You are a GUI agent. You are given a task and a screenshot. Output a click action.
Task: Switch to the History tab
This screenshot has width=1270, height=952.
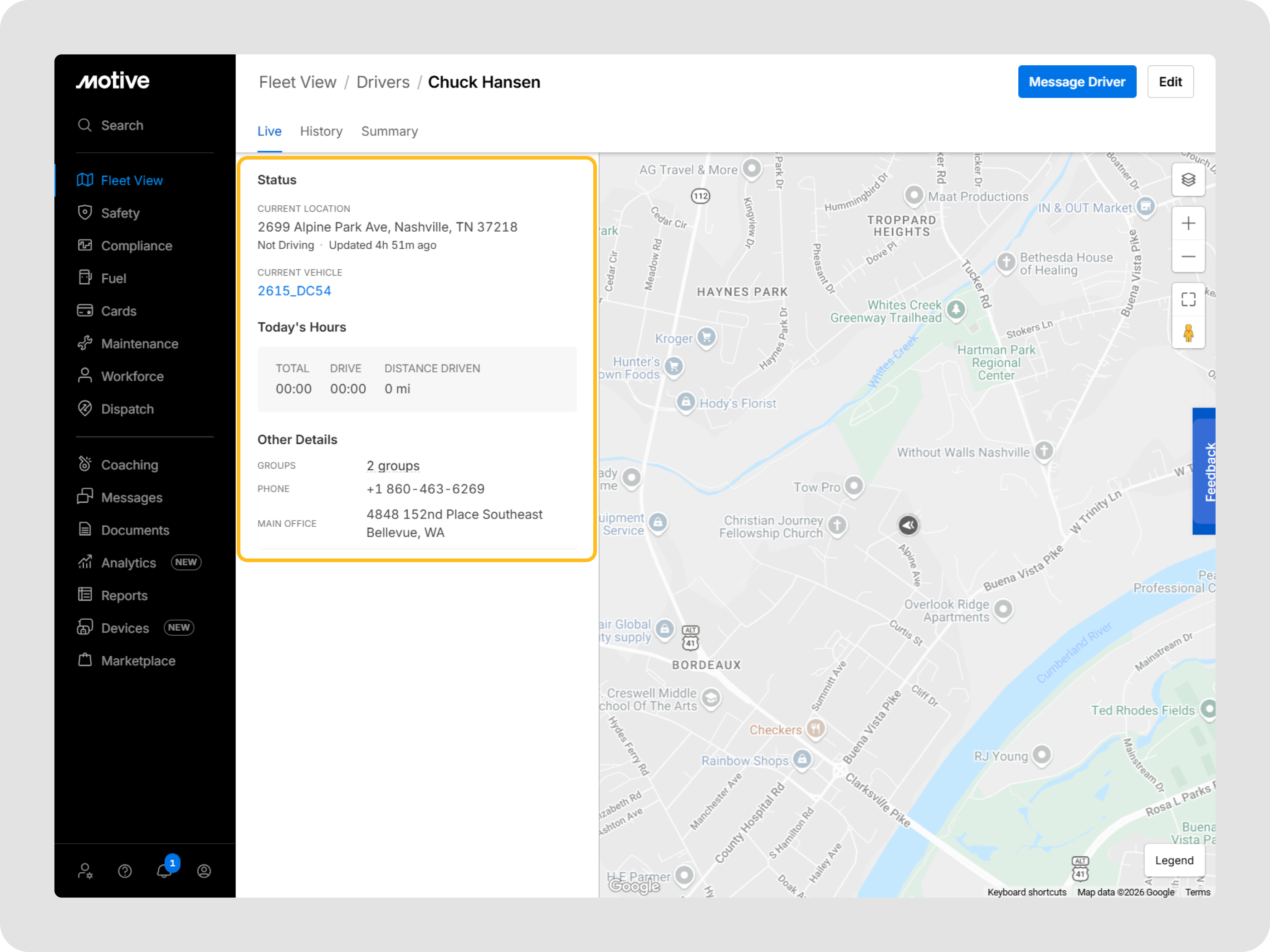[x=321, y=131]
